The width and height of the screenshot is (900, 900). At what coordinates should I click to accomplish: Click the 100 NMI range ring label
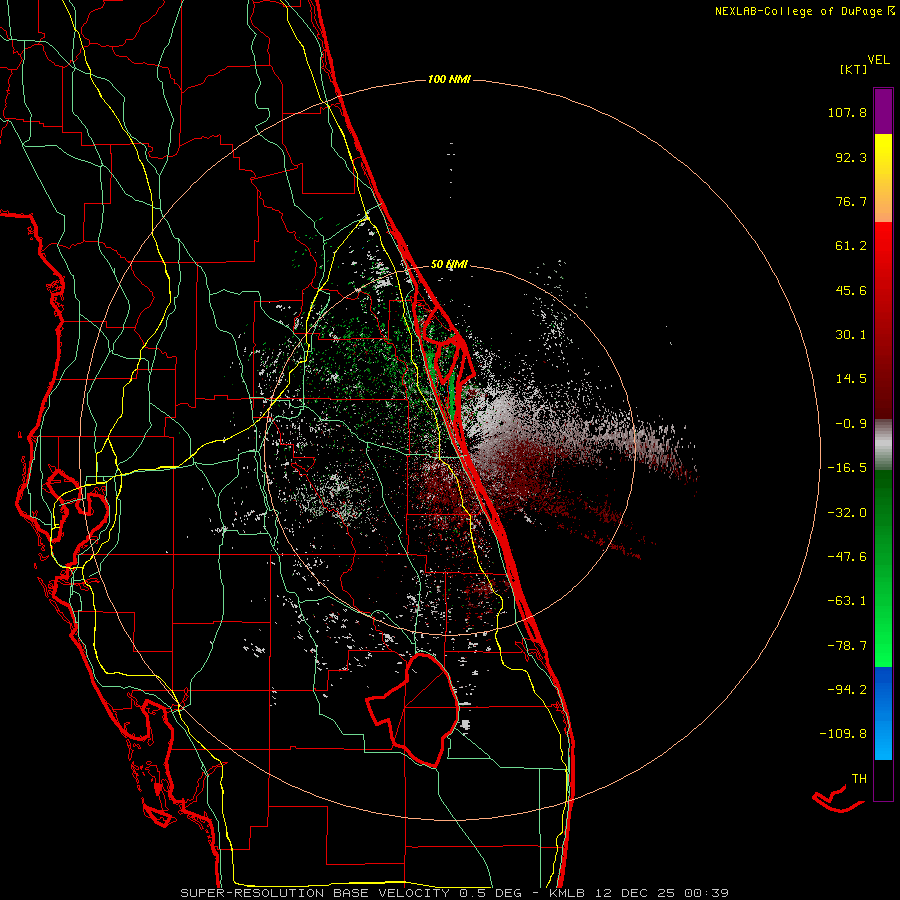pyautogui.click(x=449, y=79)
